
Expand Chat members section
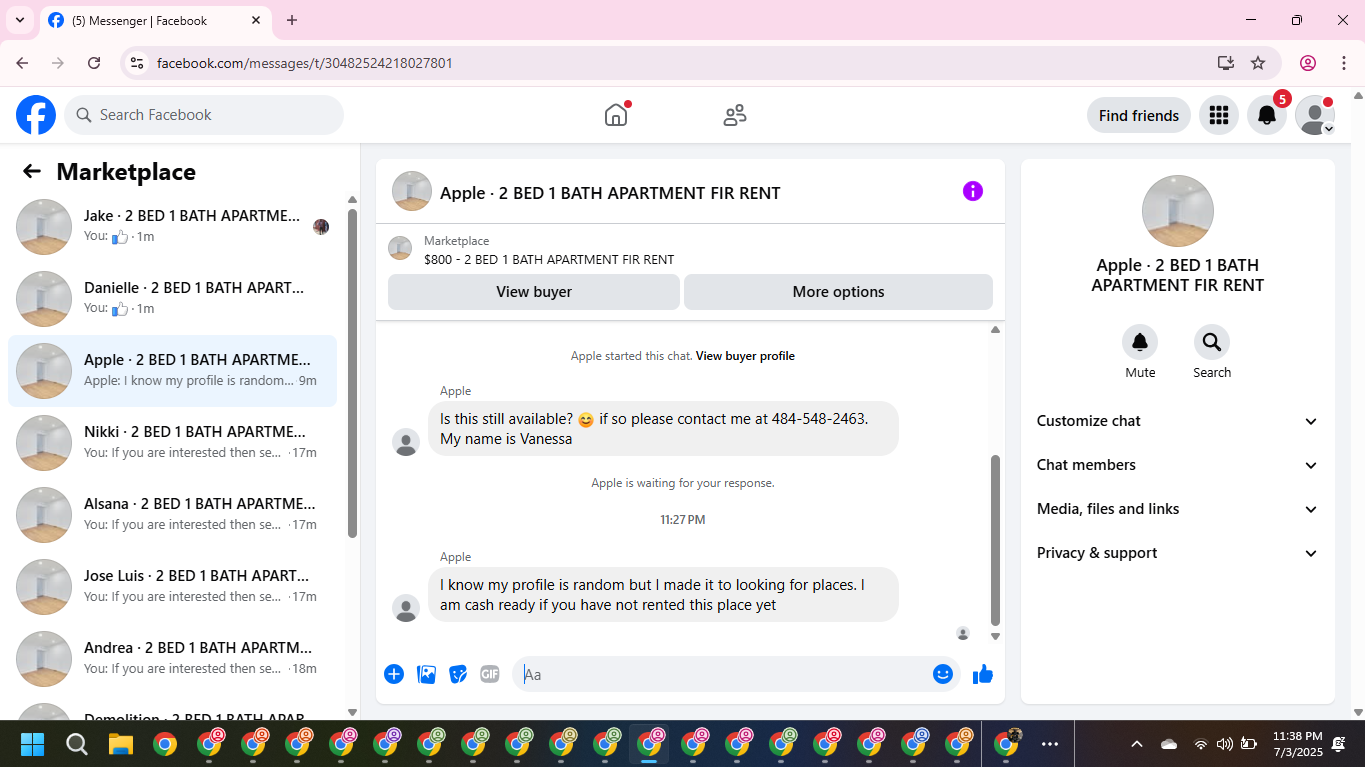coord(1178,465)
